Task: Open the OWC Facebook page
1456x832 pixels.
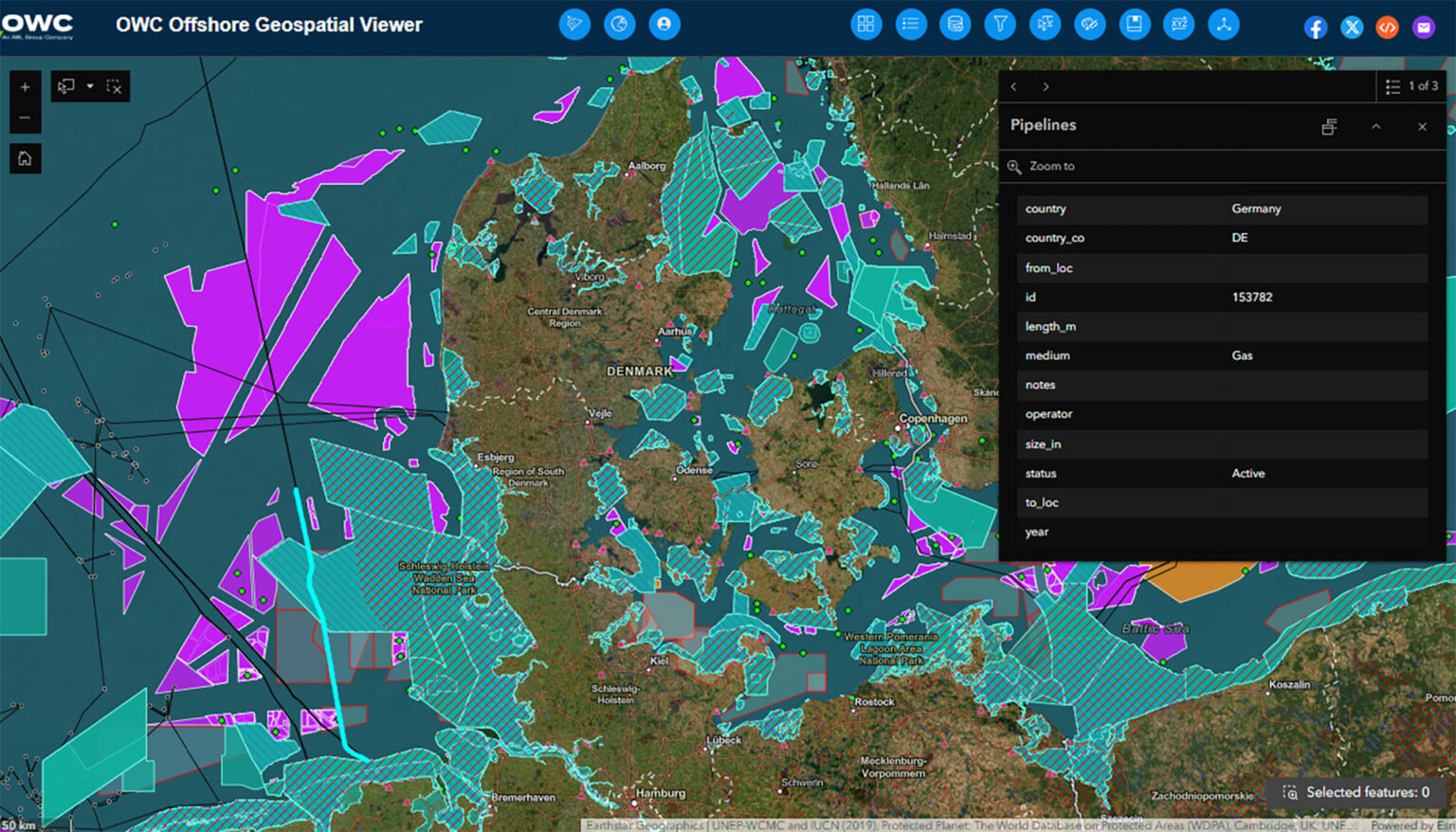Action: 1316,27
